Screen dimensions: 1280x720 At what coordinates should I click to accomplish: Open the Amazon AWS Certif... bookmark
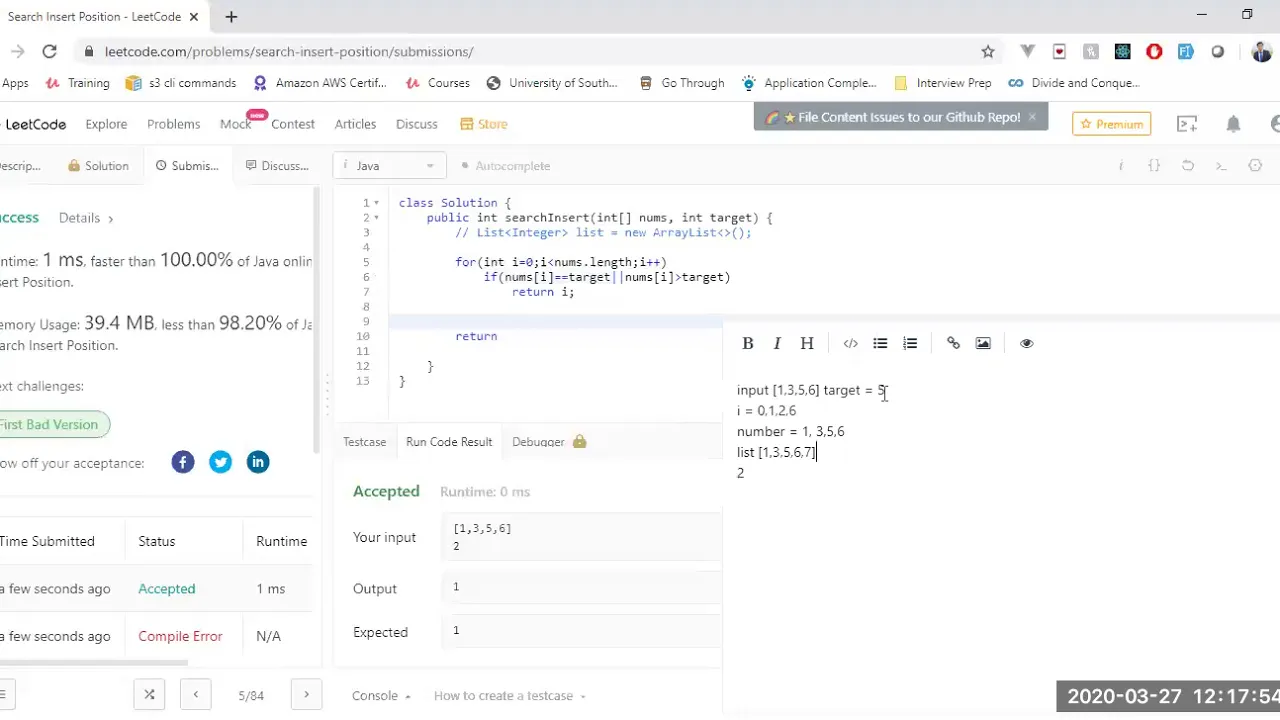click(x=320, y=83)
